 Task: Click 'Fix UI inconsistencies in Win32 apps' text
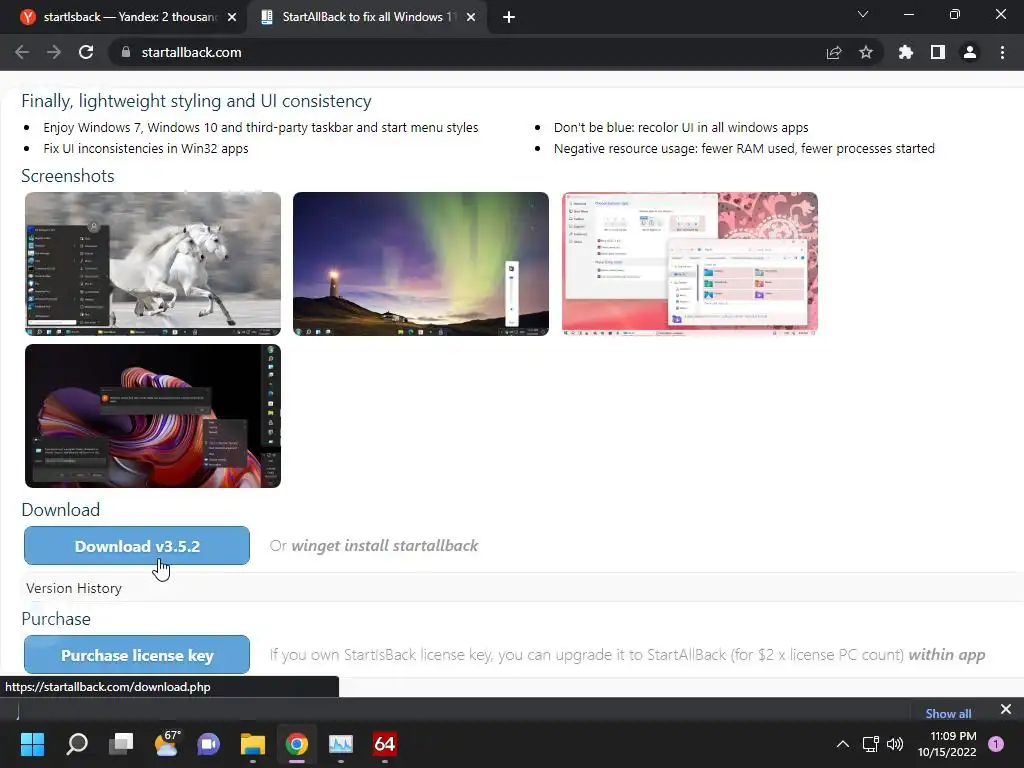point(146,148)
